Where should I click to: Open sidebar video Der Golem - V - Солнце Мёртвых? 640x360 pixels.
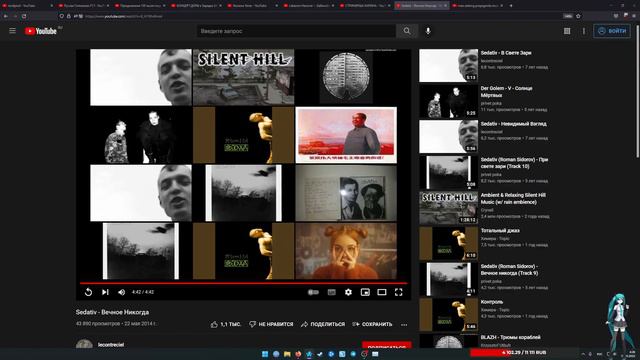point(506,91)
